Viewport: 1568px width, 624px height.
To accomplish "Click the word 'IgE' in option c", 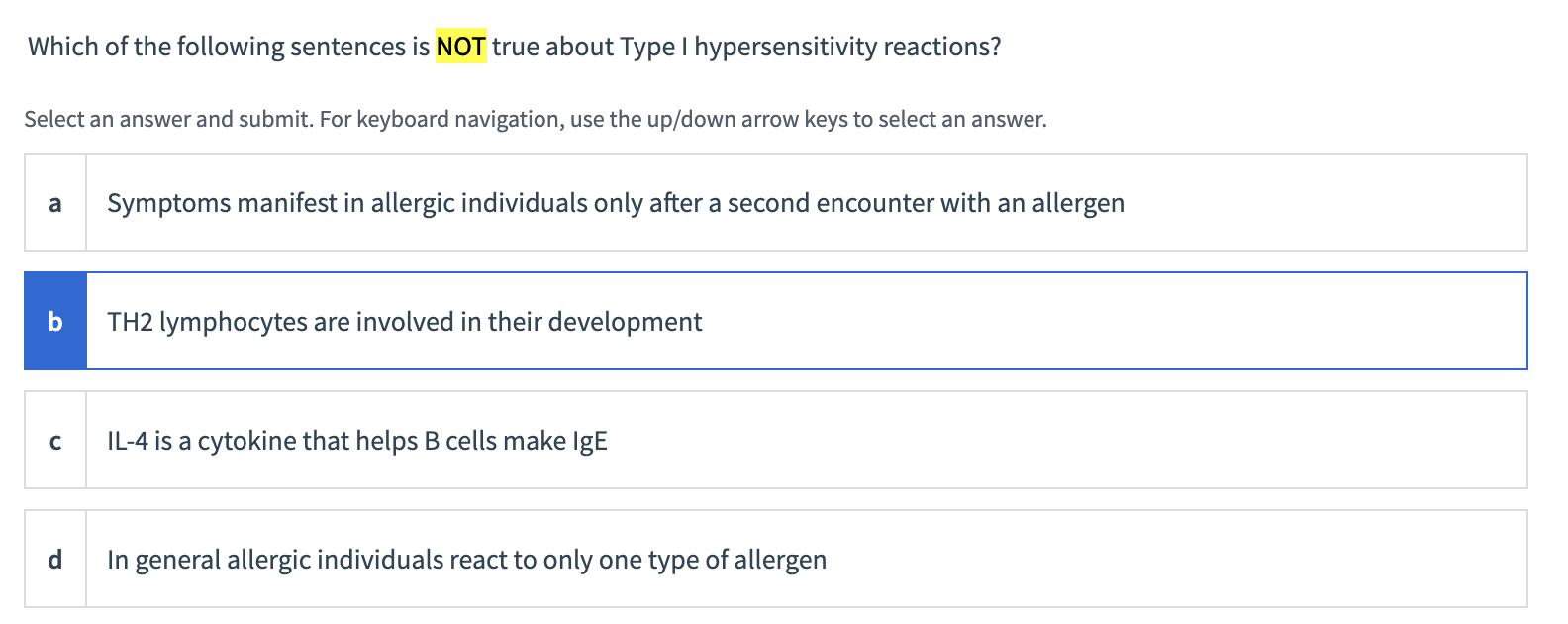I will [x=590, y=441].
